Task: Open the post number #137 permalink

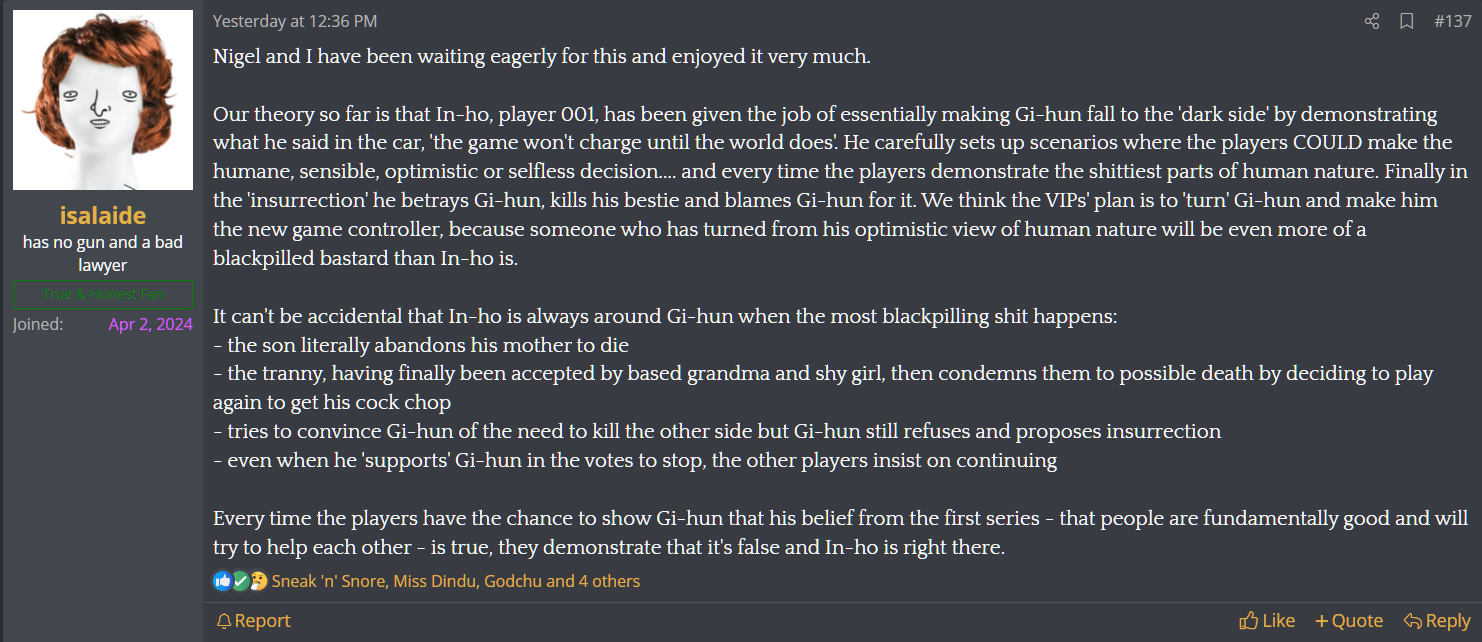Action: (x=1452, y=21)
